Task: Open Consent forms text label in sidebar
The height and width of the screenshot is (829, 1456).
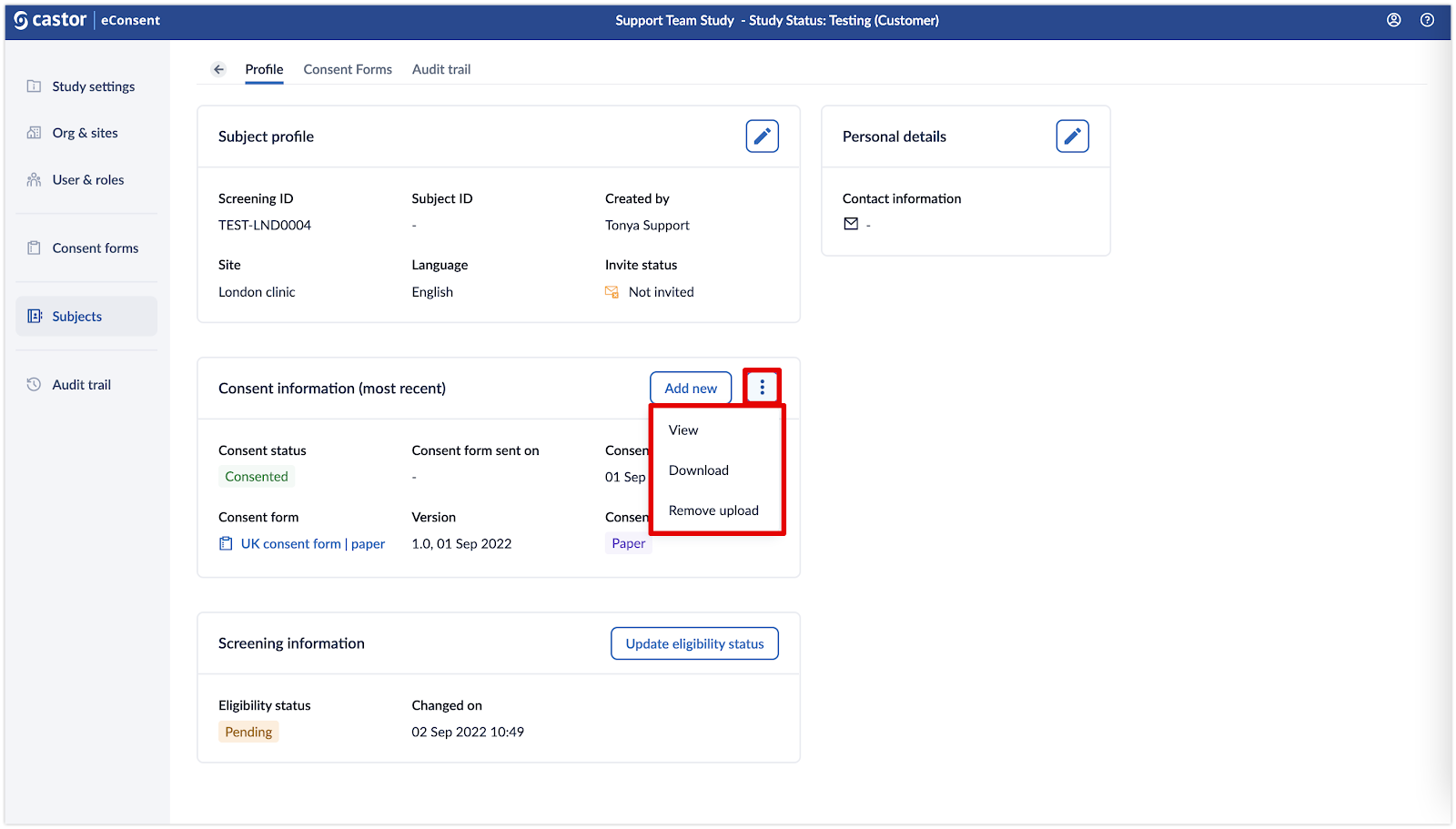Action: 96,248
